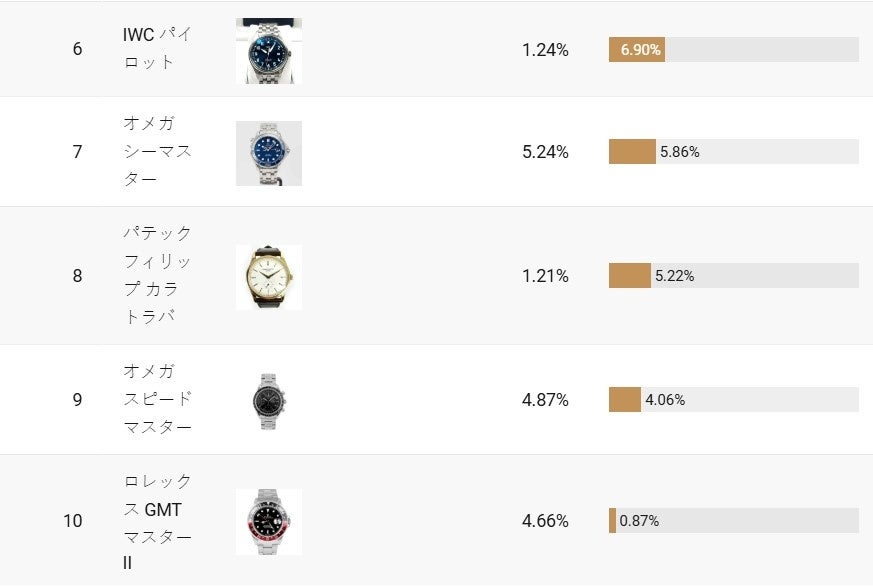Open the ロレックス GMT マスター II label
This screenshot has width=873, height=588.
[x=156, y=522]
